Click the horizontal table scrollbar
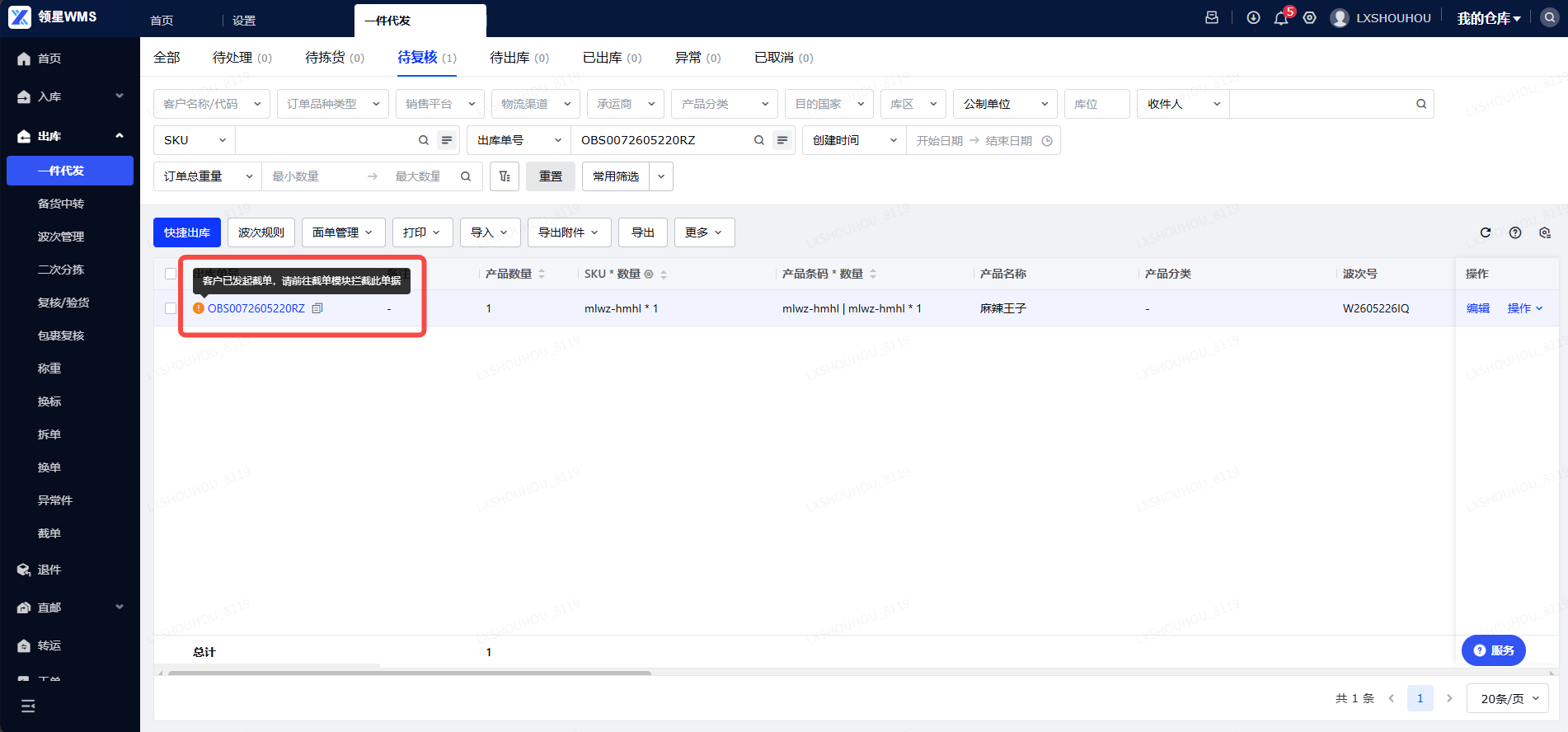Image resolution: width=1568 pixels, height=732 pixels. [x=410, y=673]
